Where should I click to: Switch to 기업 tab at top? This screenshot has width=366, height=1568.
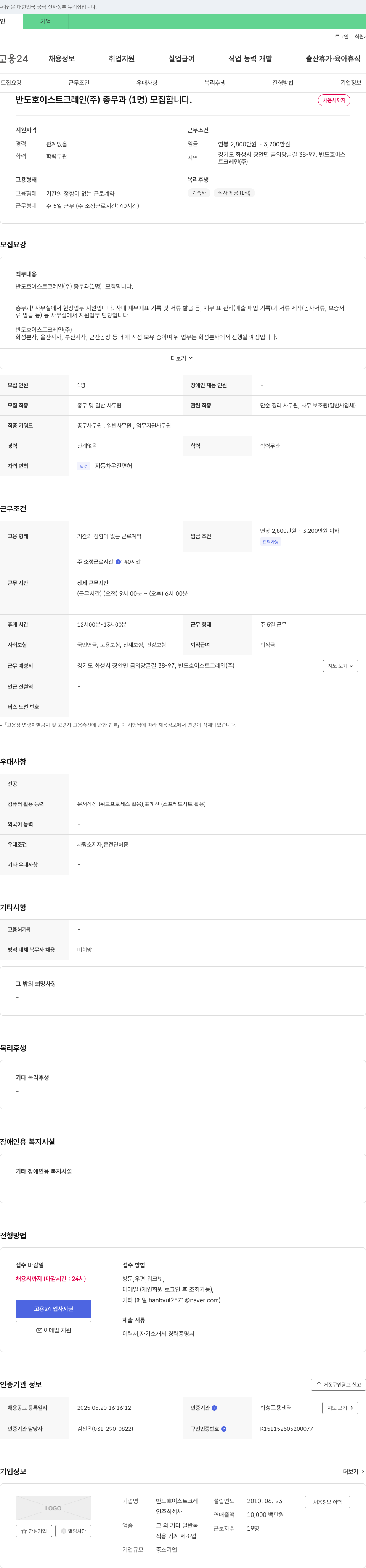[x=46, y=21]
